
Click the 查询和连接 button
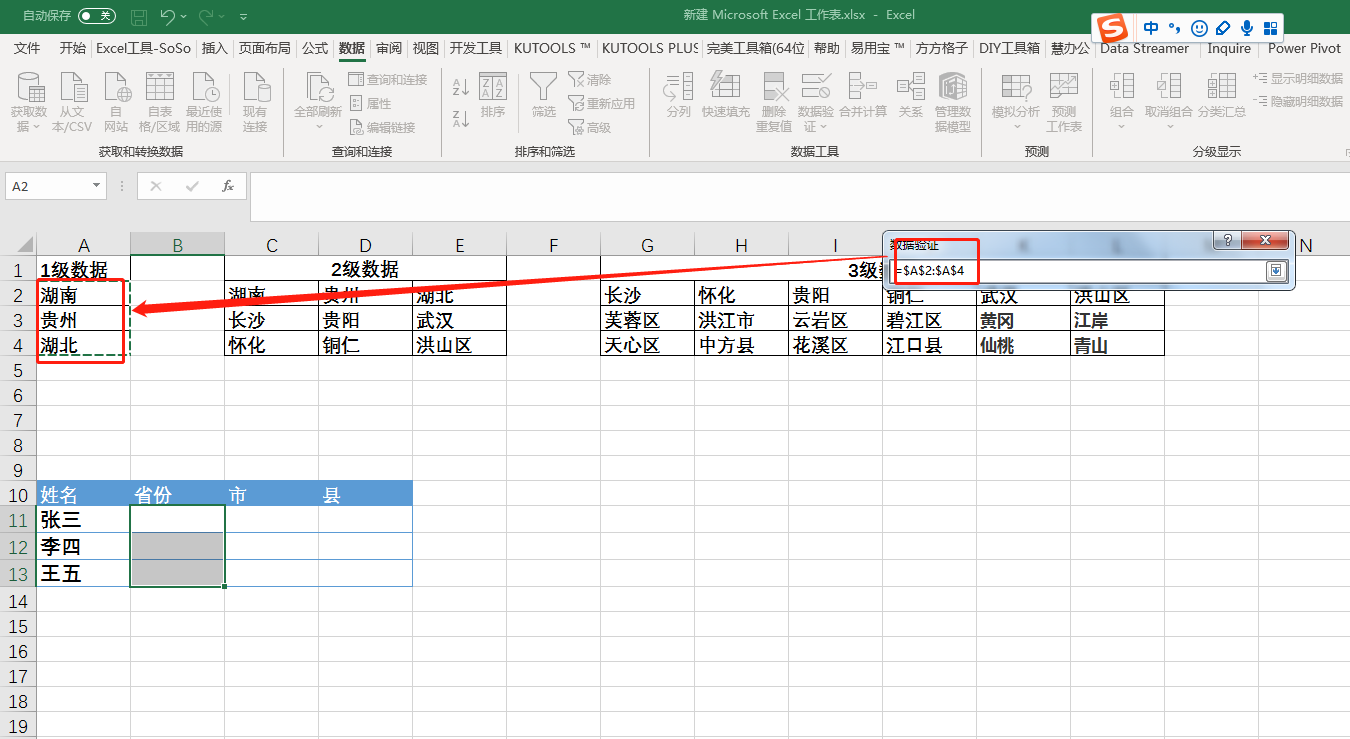(x=387, y=79)
